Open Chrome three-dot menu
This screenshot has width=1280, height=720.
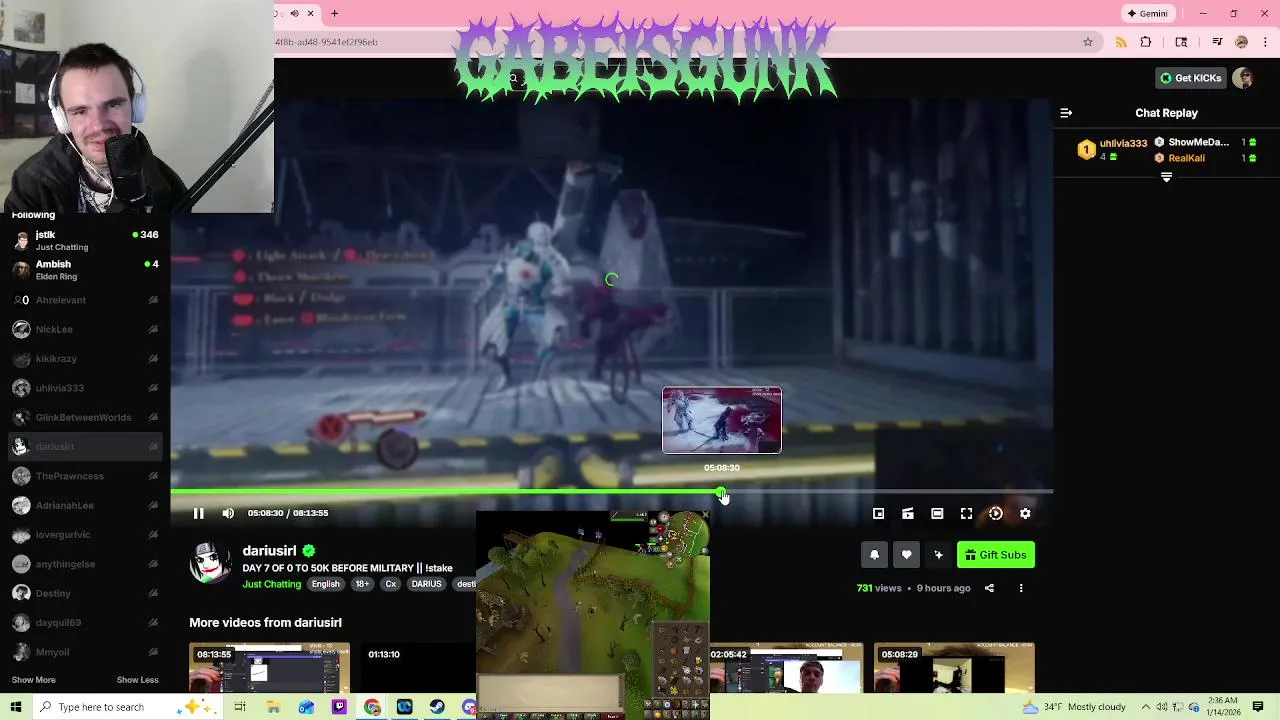[1266, 42]
